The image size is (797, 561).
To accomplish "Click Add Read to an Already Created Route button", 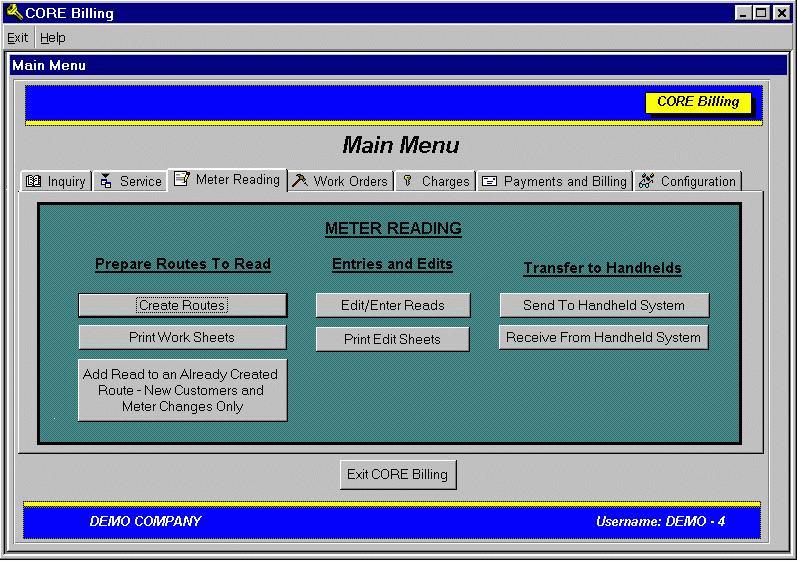I will tap(182, 390).
